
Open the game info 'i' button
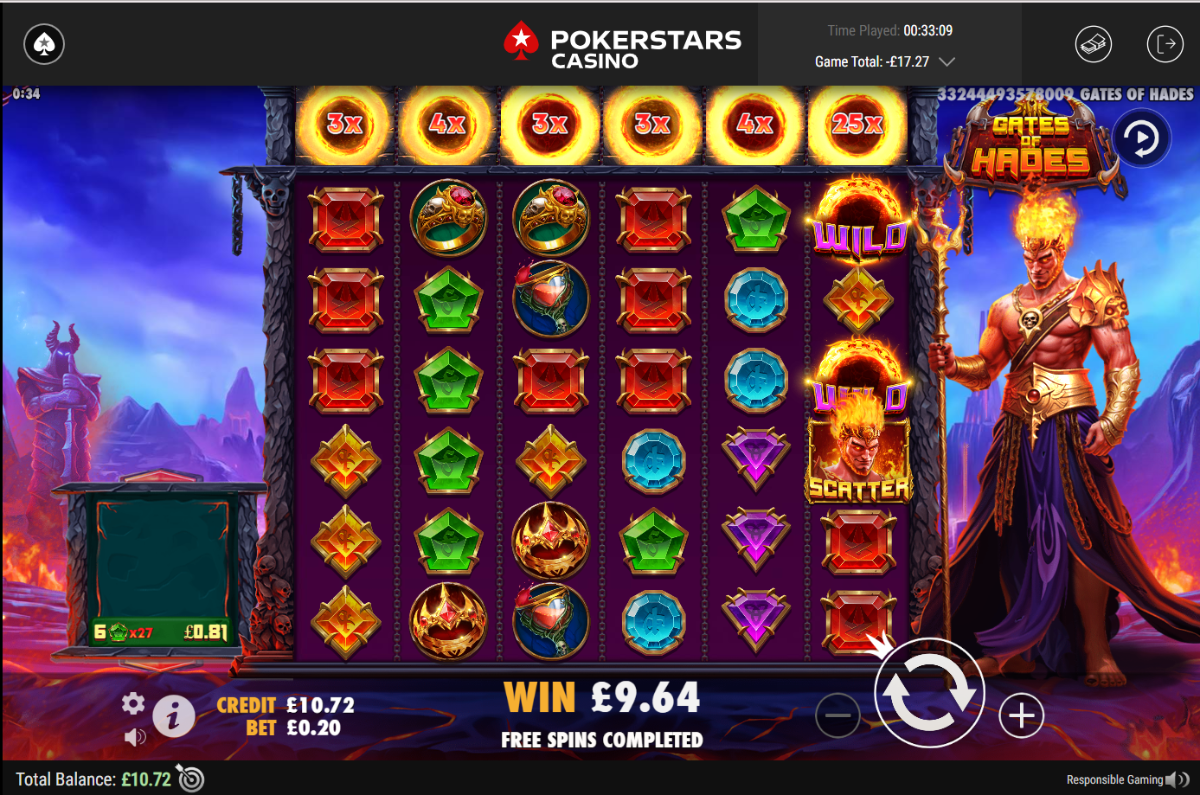pos(174,715)
